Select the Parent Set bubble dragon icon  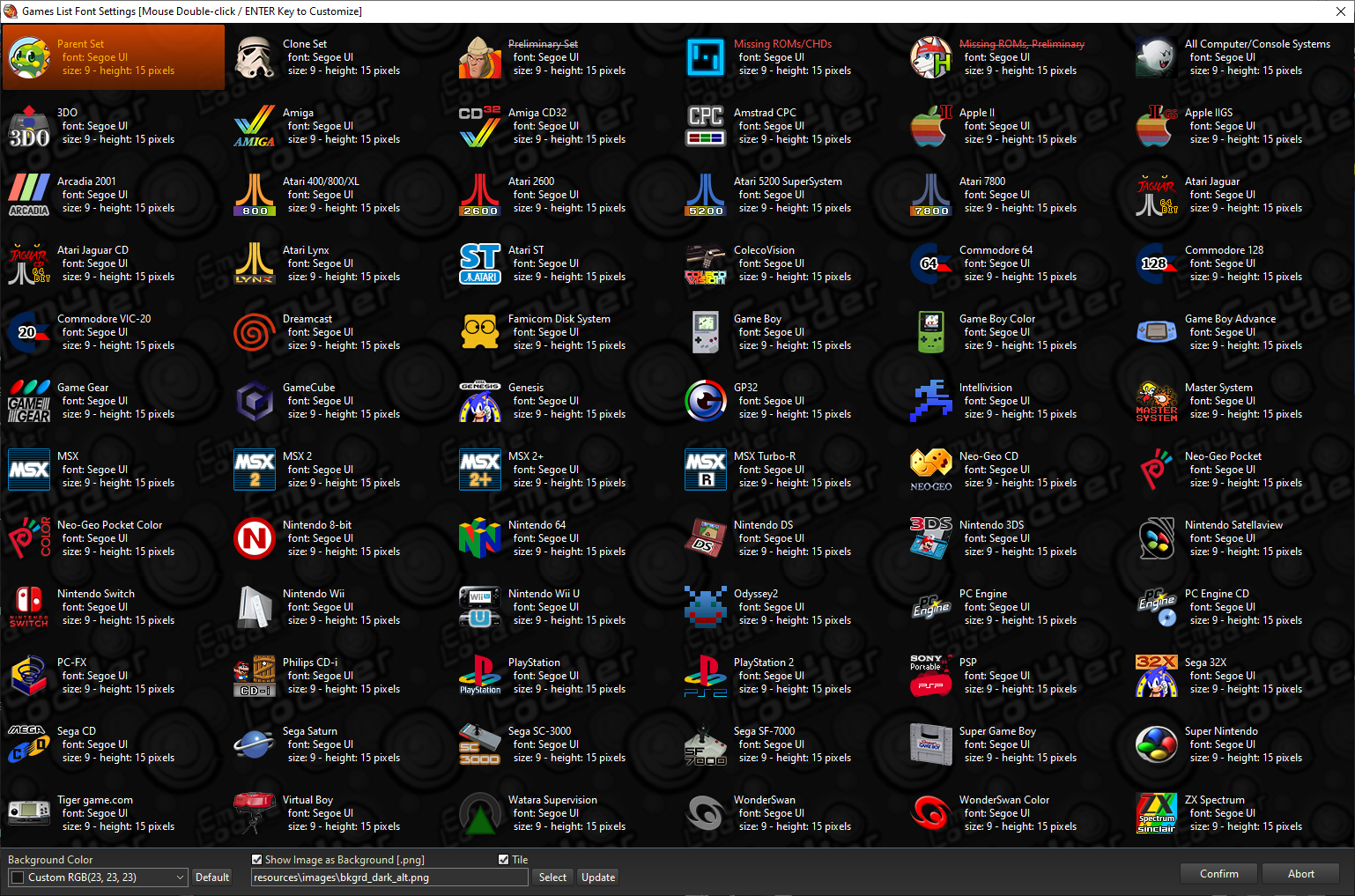pyautogui.click(x=29, y=57)
